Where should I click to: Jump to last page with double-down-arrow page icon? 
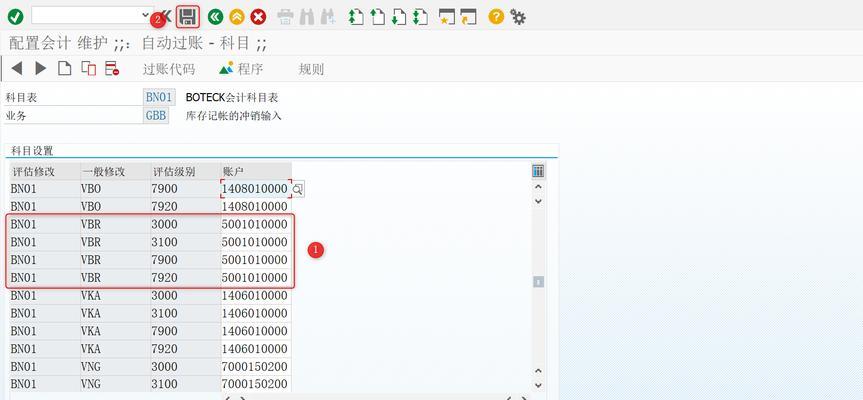pyautogui.click(x=420, y=17)
